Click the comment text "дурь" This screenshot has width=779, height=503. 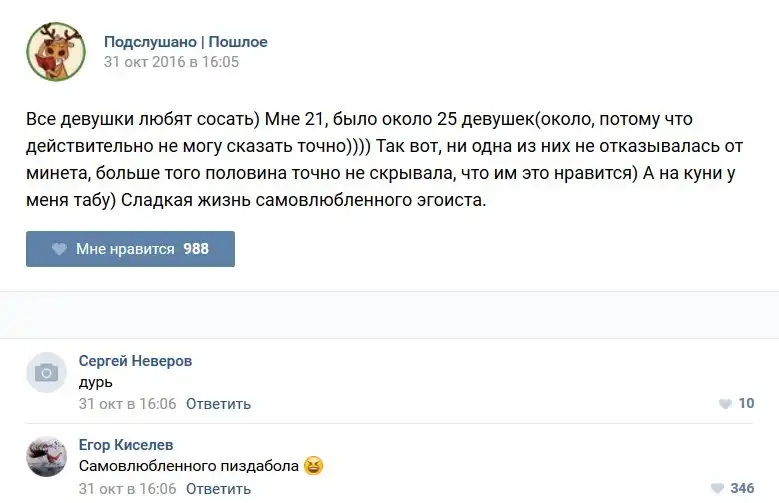click(x=95, y=382)
